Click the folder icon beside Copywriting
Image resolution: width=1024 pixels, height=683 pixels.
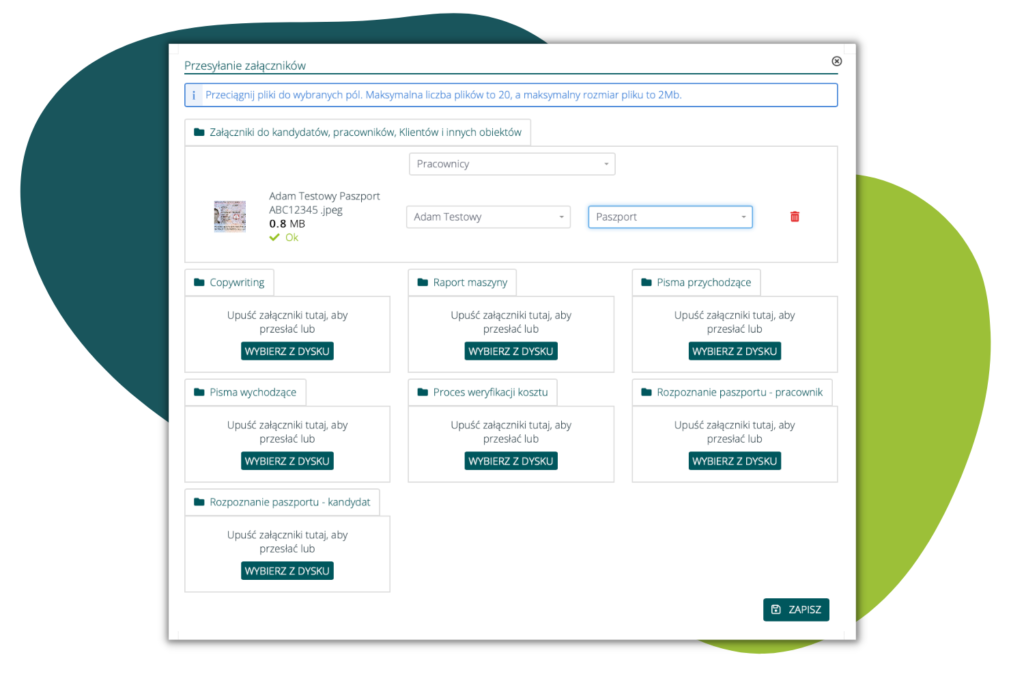click(199, 283)
